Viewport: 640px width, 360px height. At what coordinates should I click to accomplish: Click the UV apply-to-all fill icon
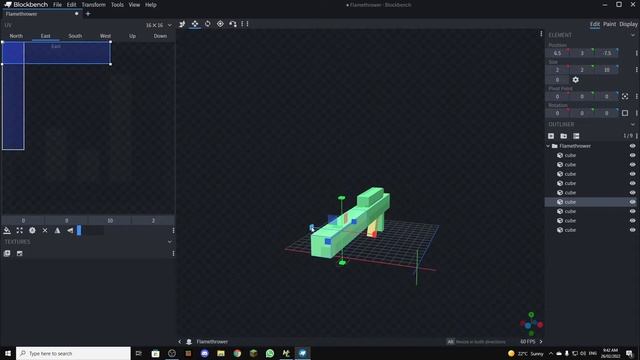pyautogui.click(x=7, y=231)
